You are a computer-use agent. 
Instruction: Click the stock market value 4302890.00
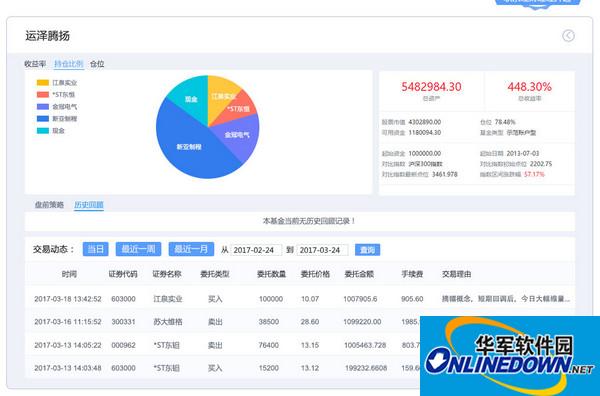pyautogui.click(x=425, y=122)
